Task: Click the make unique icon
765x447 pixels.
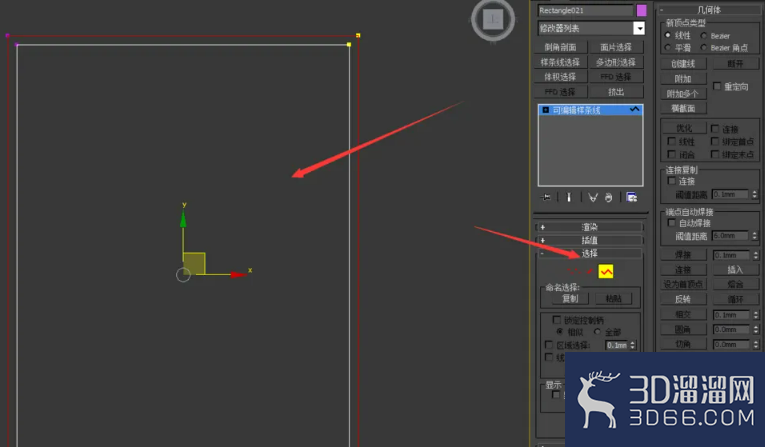Action: [593, 197]
